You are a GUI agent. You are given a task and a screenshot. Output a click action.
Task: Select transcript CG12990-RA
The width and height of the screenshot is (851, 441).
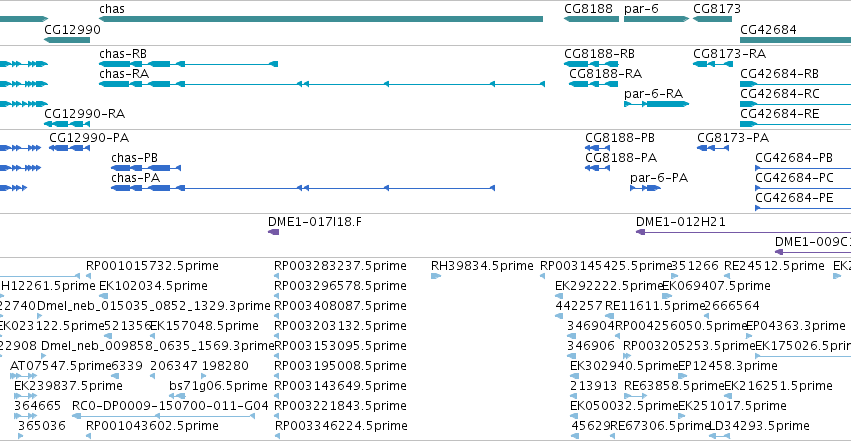84,114
